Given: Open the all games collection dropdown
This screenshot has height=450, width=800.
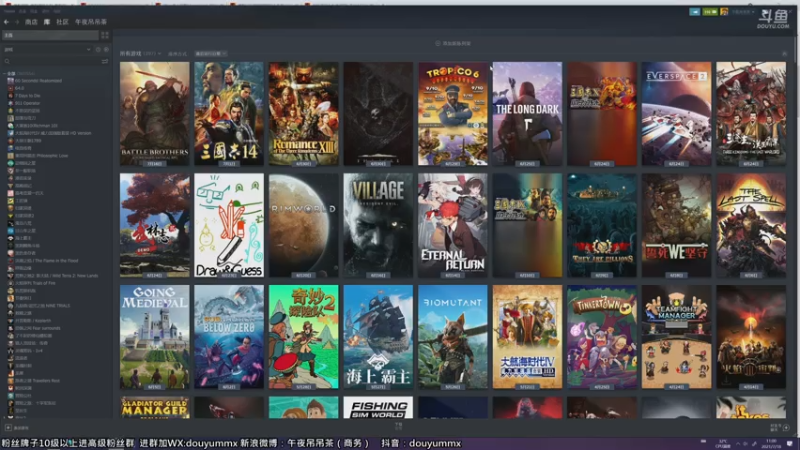Looking at the screenshot, I should tap(140, 54).
